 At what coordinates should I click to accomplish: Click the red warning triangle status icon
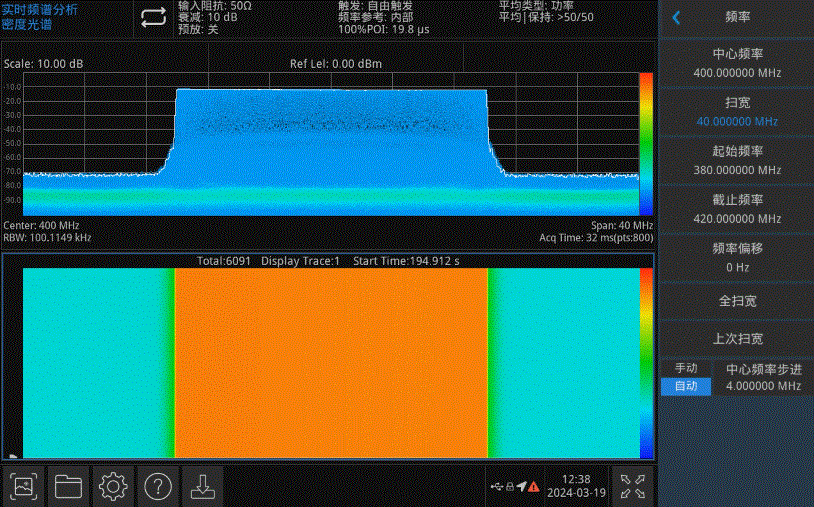534,487
